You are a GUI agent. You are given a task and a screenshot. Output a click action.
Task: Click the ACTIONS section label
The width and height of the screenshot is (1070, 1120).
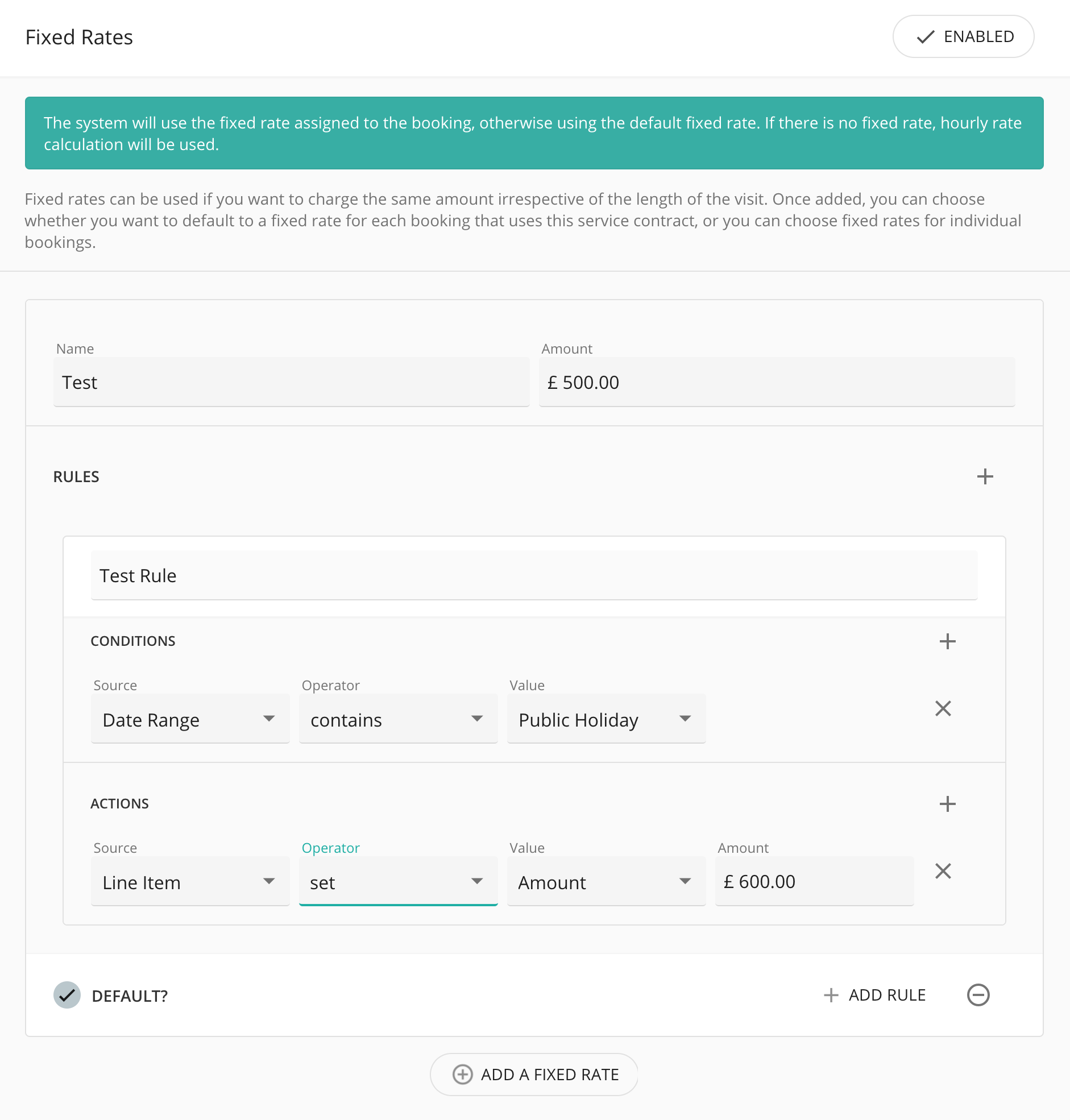coord(120,803)
